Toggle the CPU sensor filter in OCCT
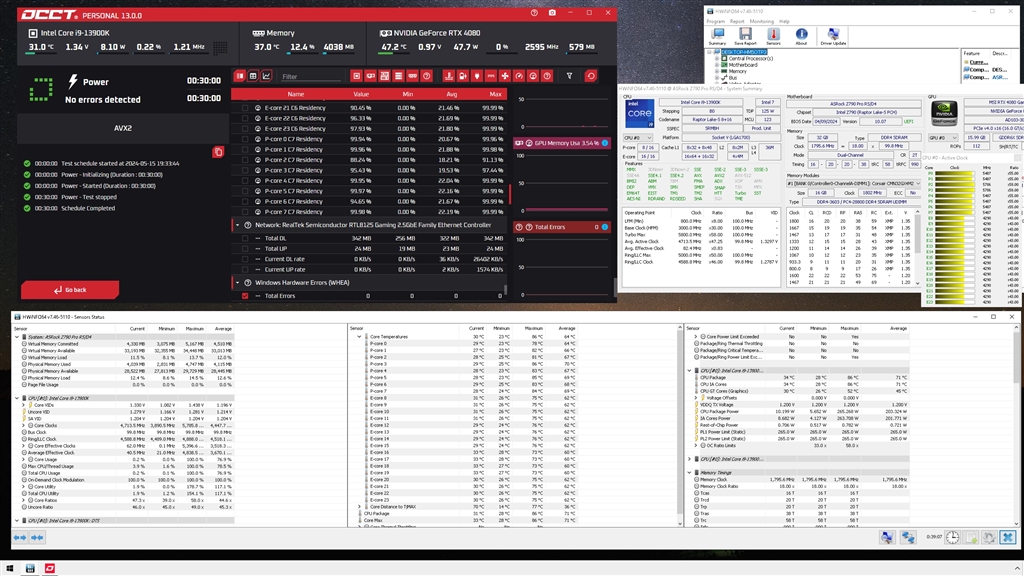 point(357,76)
